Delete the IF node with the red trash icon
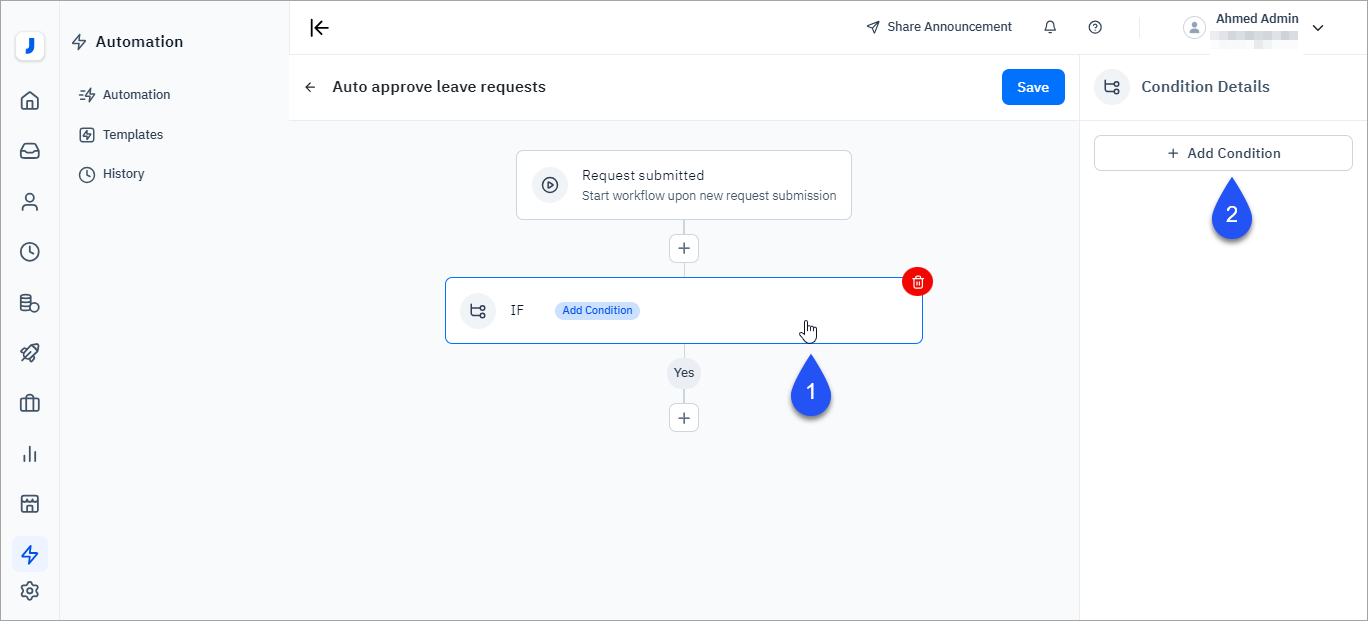The image size is (1368, 621). pos(917,281)
